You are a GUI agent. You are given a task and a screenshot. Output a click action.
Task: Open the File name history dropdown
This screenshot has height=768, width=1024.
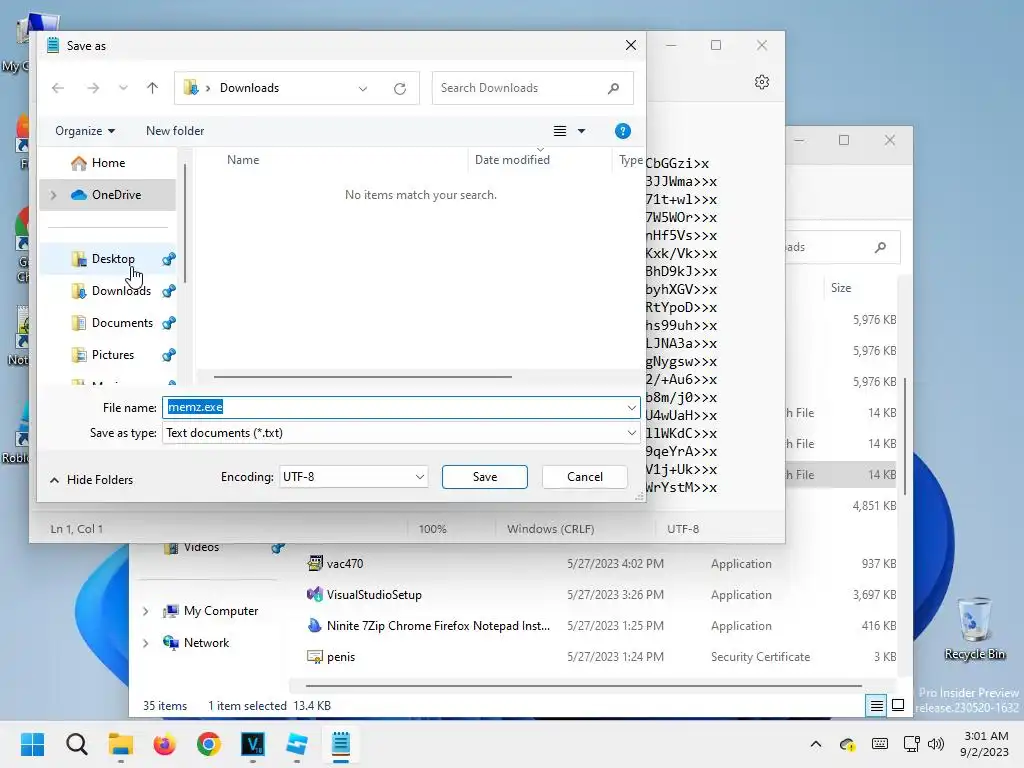coord(632,408)
